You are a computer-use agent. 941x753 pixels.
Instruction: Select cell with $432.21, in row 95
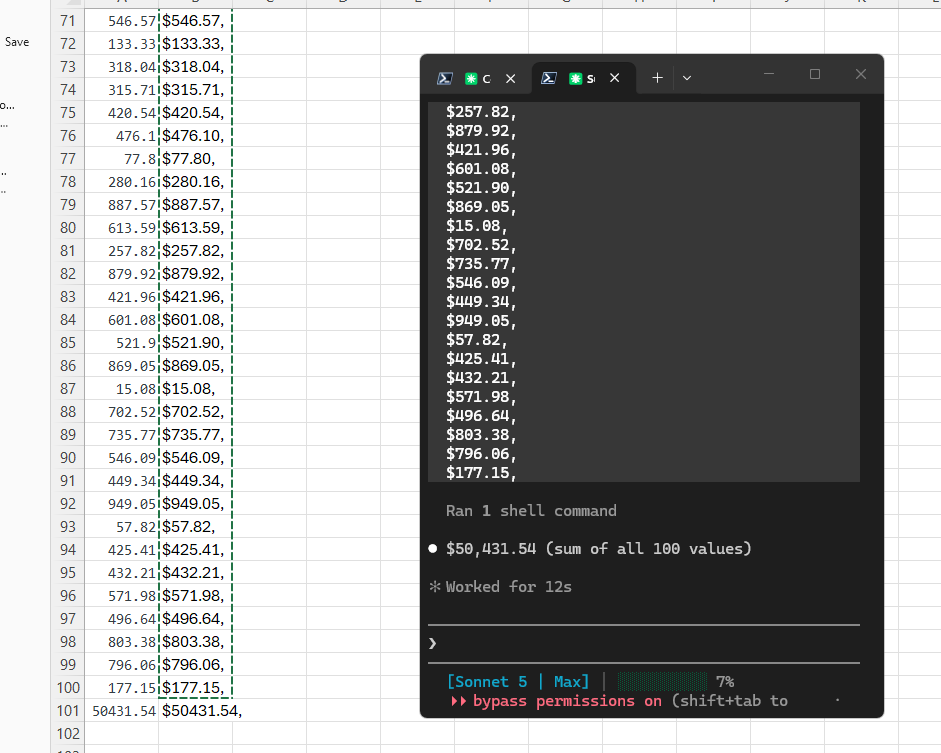click(195, 573)
